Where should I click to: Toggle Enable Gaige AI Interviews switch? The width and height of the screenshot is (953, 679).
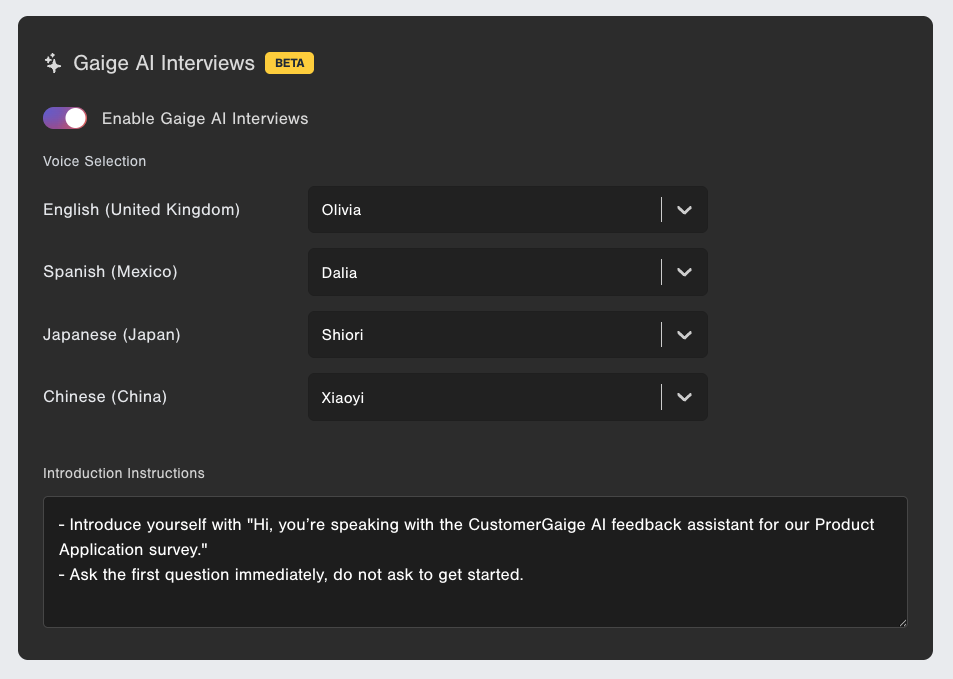(65, 118)
